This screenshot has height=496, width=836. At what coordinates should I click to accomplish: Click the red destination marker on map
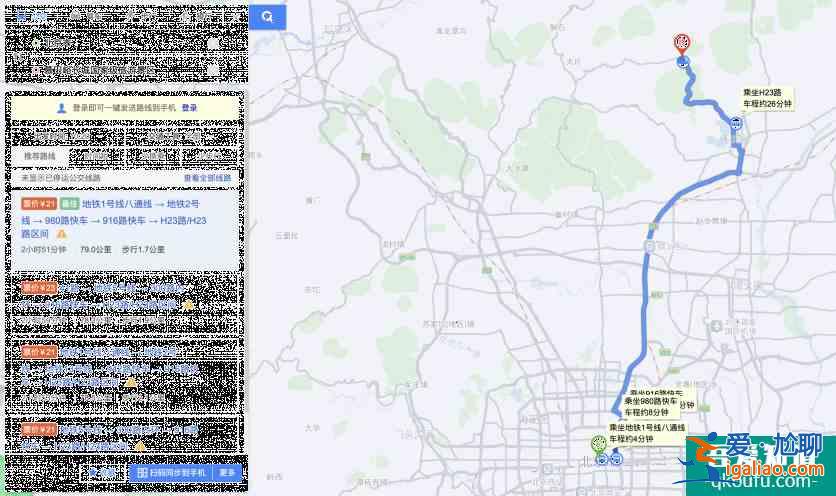(681, 42)
